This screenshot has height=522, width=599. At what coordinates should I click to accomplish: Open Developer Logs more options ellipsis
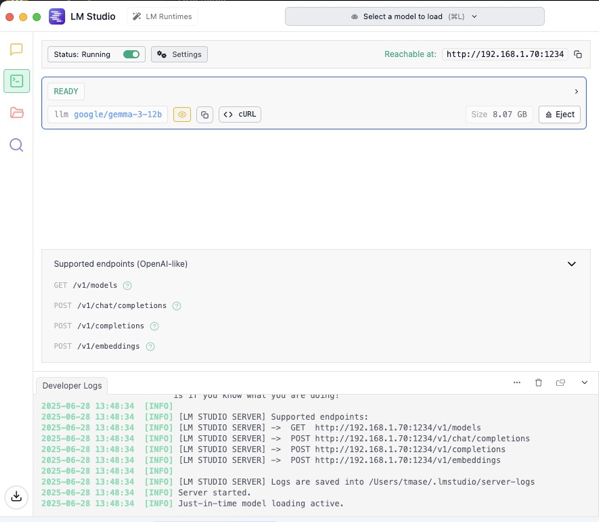(x=517, y=383)
